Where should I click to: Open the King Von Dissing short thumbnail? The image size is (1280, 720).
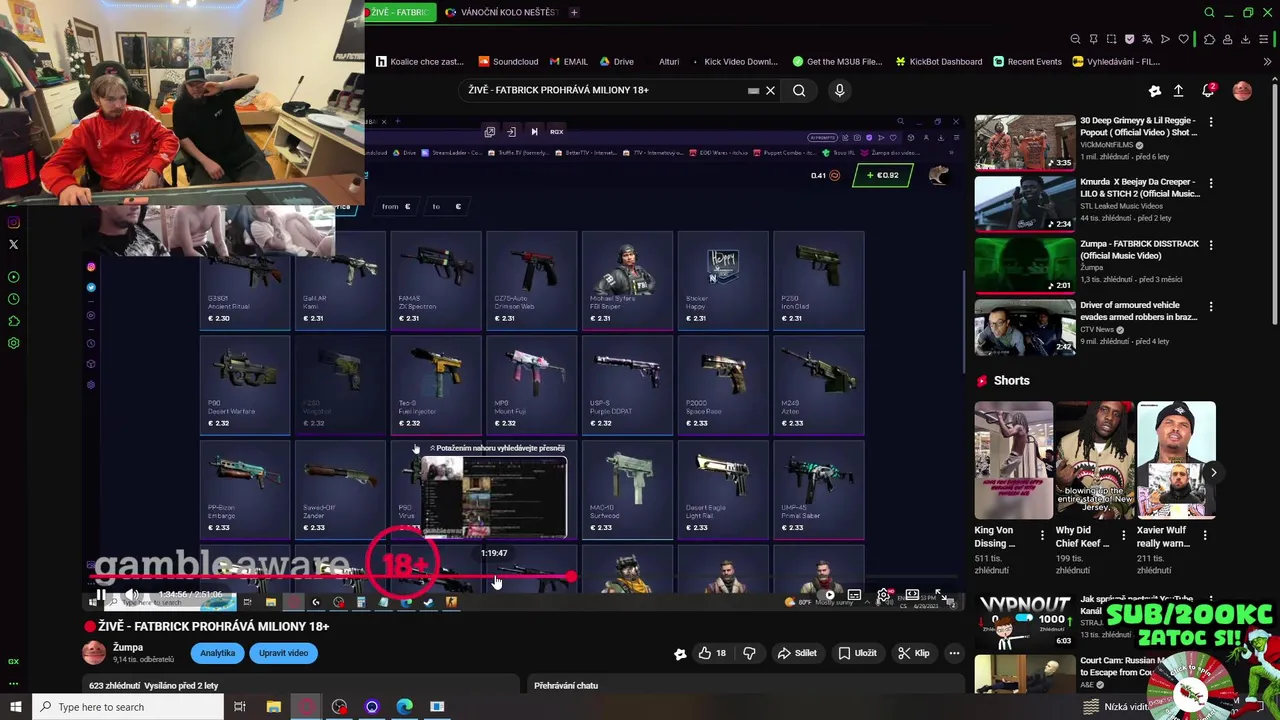tap(1014, 460)
